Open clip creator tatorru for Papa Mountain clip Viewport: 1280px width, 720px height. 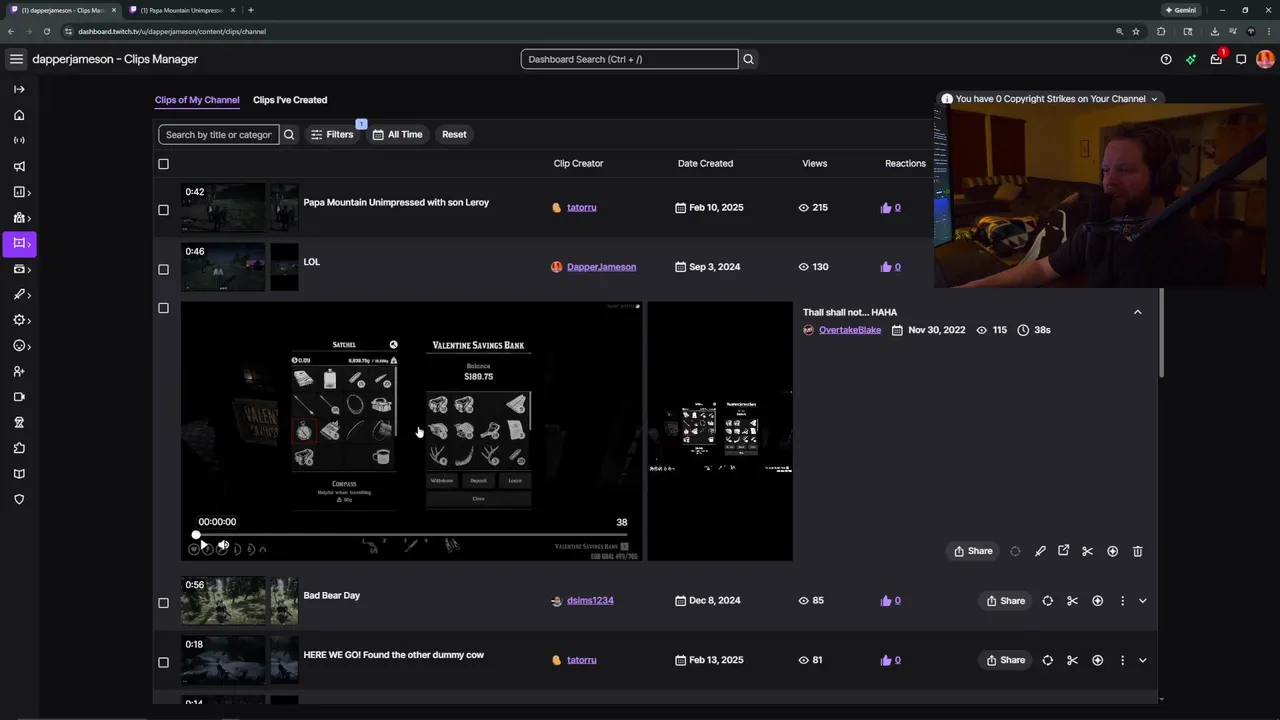pos(581,207)
